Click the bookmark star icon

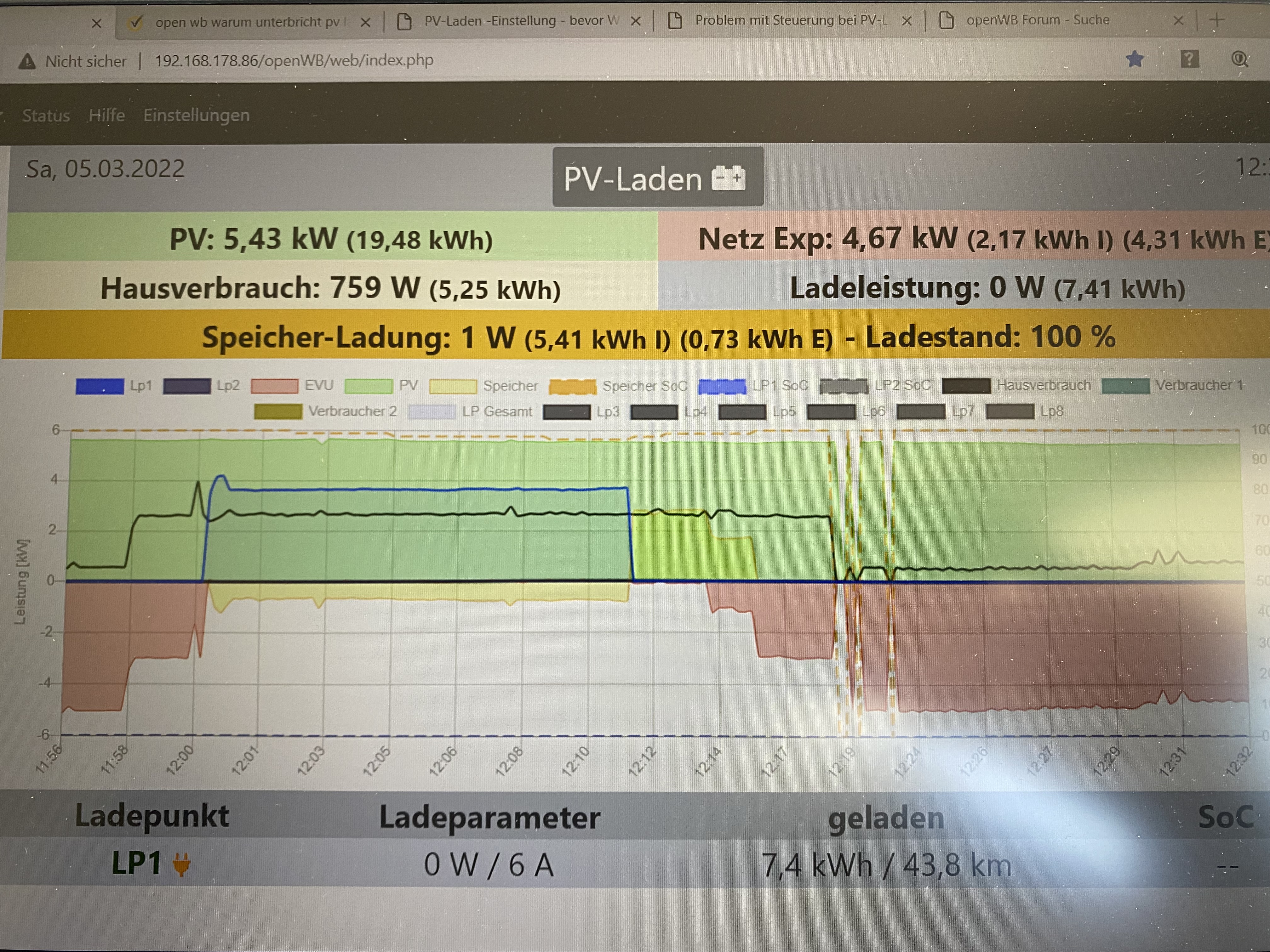[1135, 59]
